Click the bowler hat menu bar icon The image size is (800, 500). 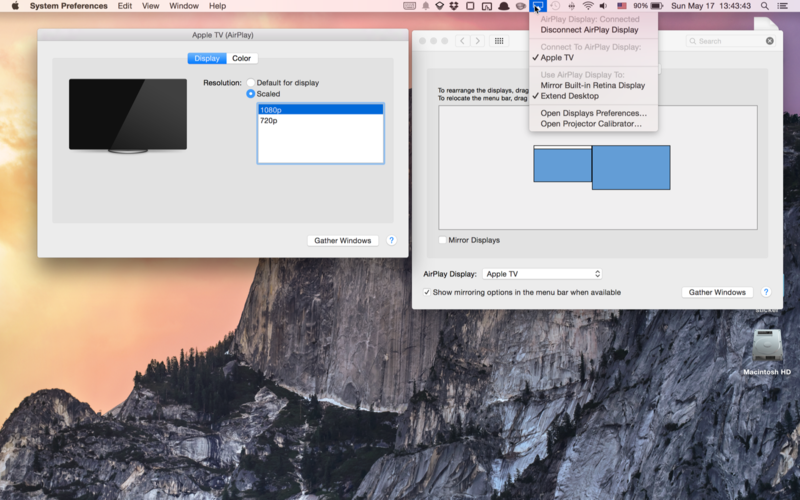(x=504, y=6)
